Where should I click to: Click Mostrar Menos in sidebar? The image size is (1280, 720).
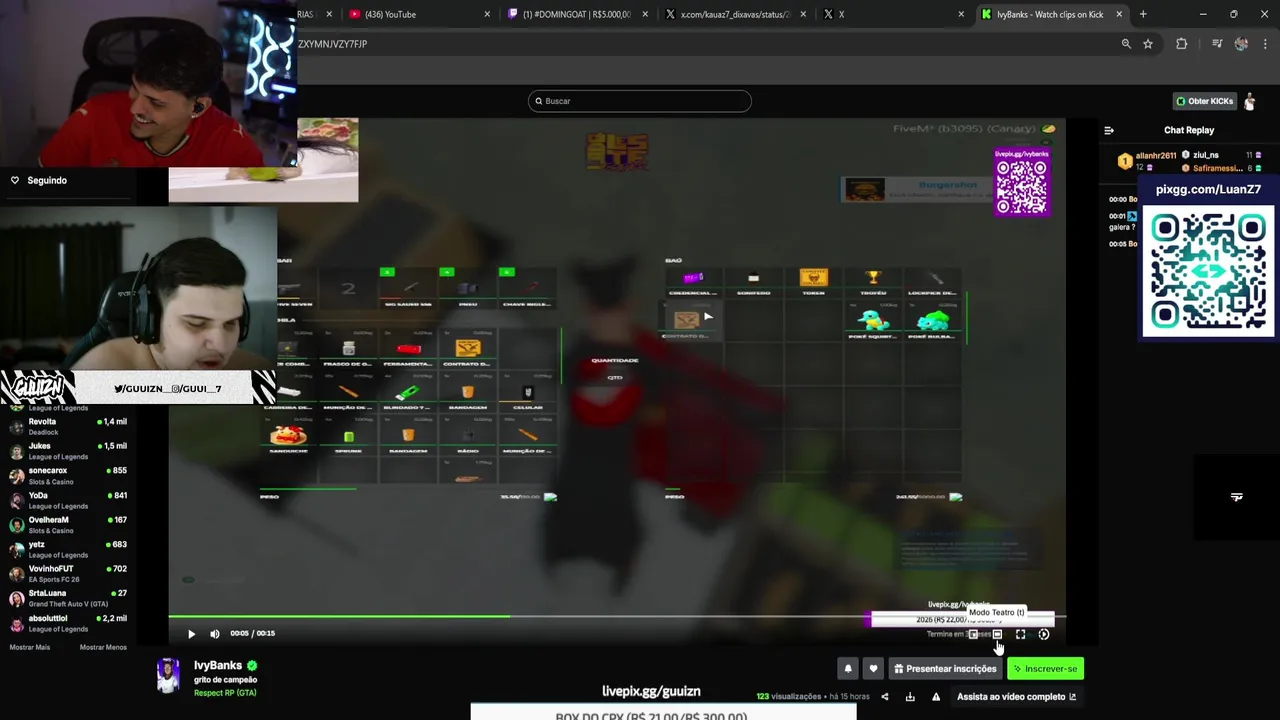(103, 648)
